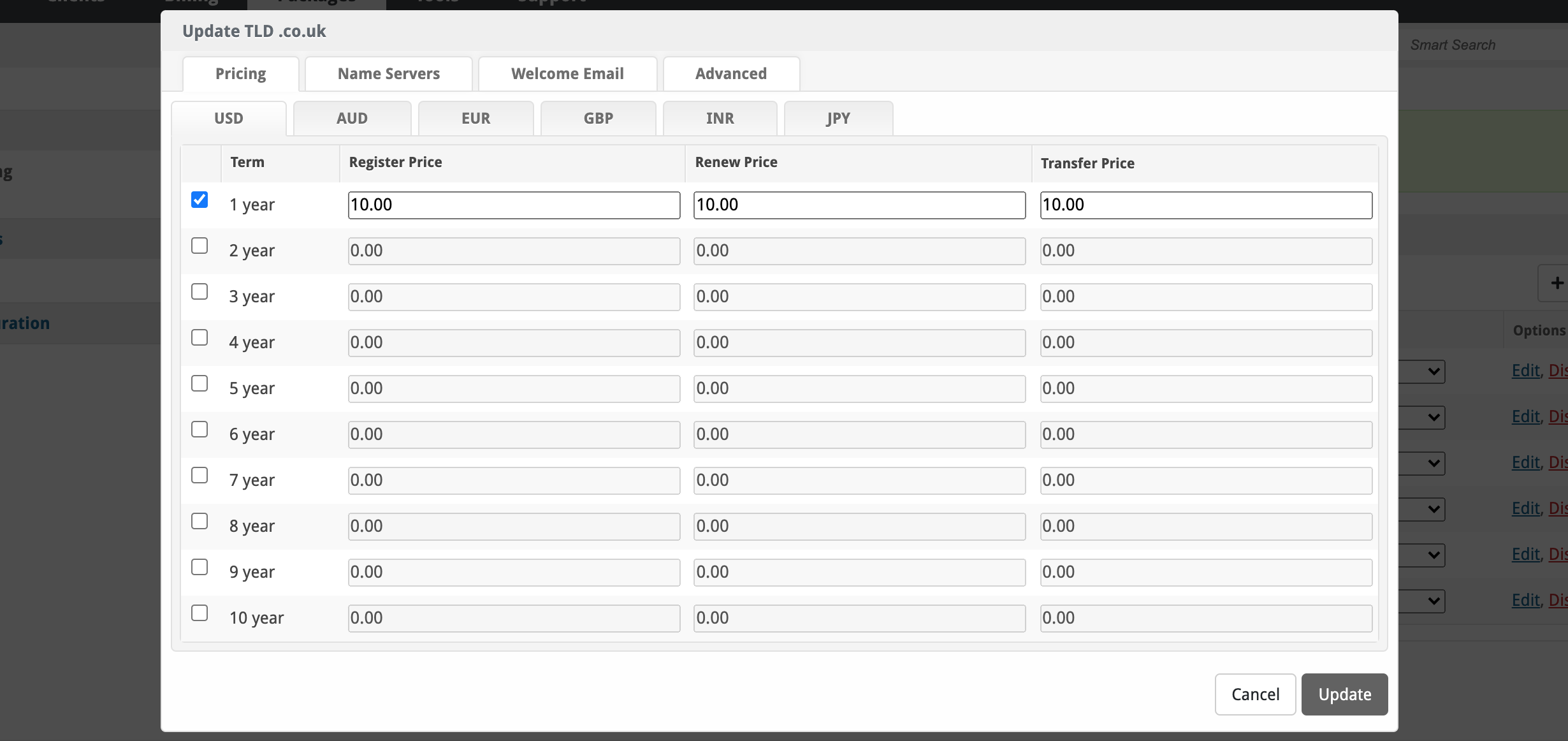1568x741 pixels.
Task: Tick the 7 year term checkbox
Action: pos(200,476)
